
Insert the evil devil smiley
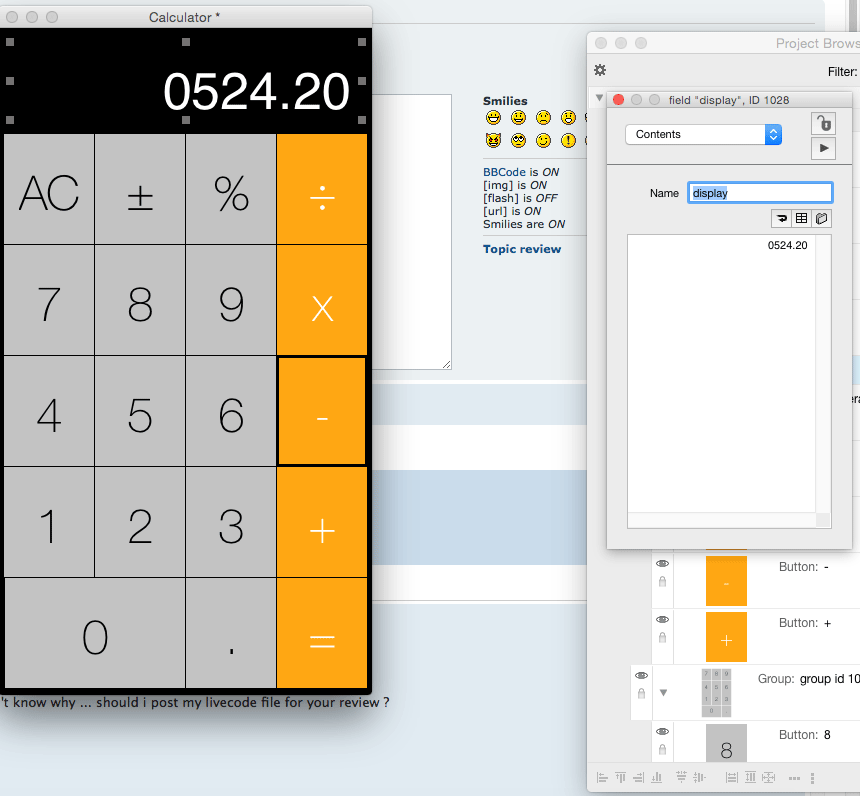tap(493, 140)
